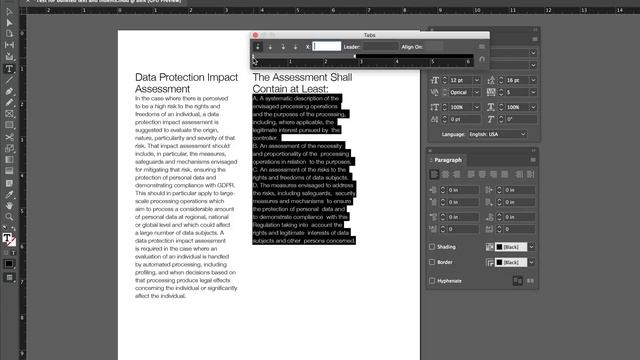Set Align Towards Spine in Paragraph panel

[519, 175]
